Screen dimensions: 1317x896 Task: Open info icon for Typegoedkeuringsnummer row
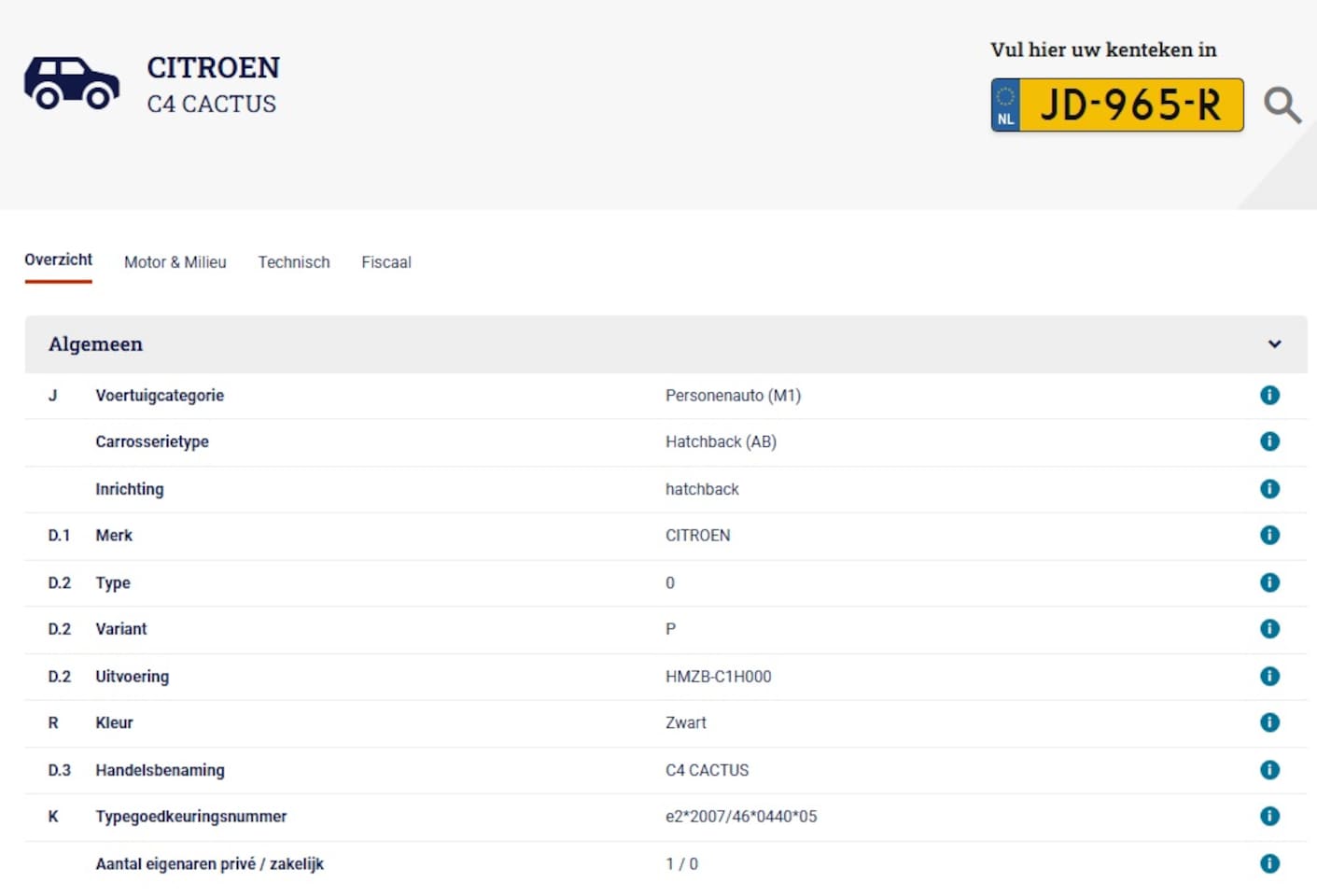click(x=1269, y=816)
